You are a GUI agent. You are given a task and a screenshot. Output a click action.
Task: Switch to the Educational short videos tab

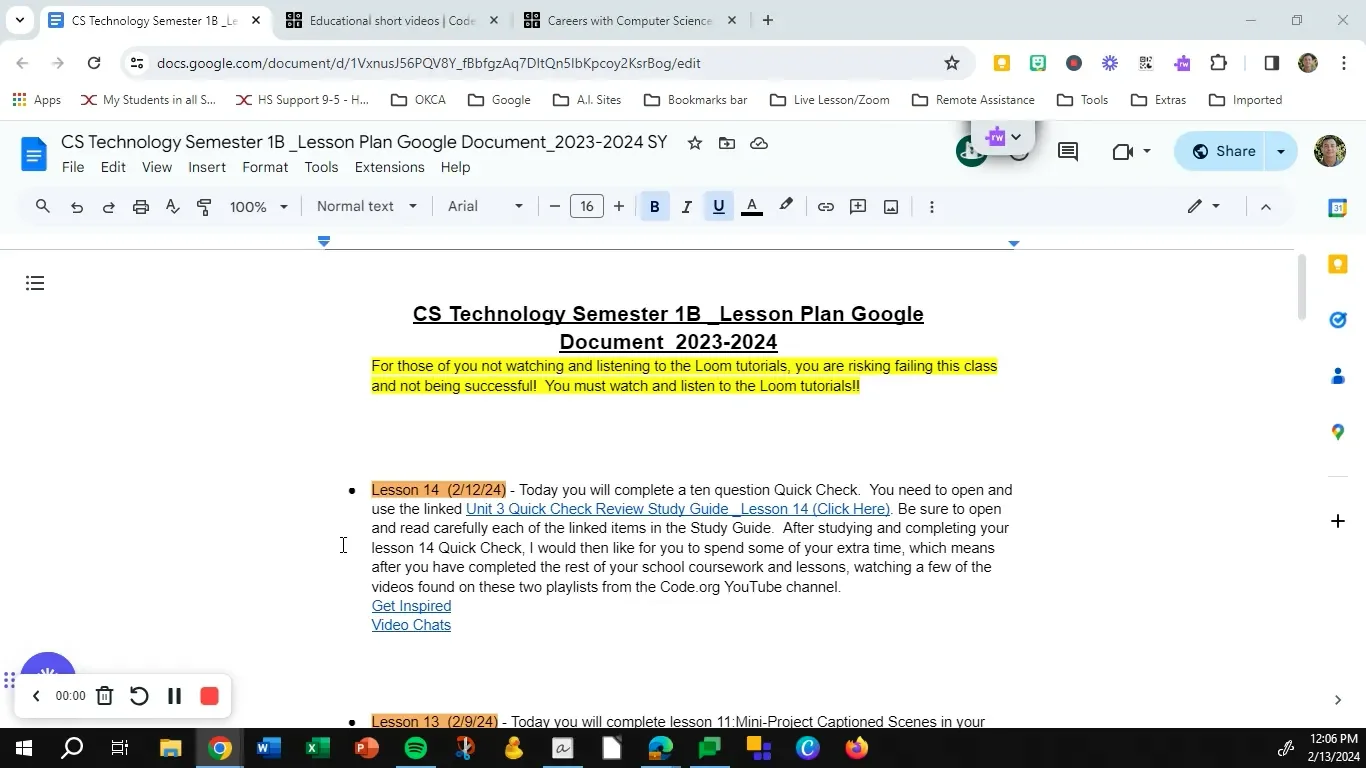(x=391, y=20)
